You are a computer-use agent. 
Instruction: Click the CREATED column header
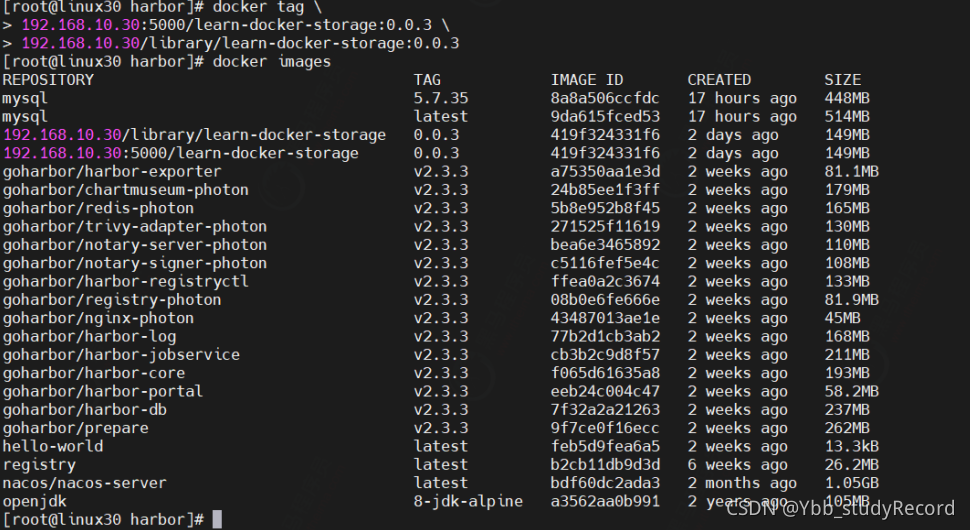coord(719,80)
